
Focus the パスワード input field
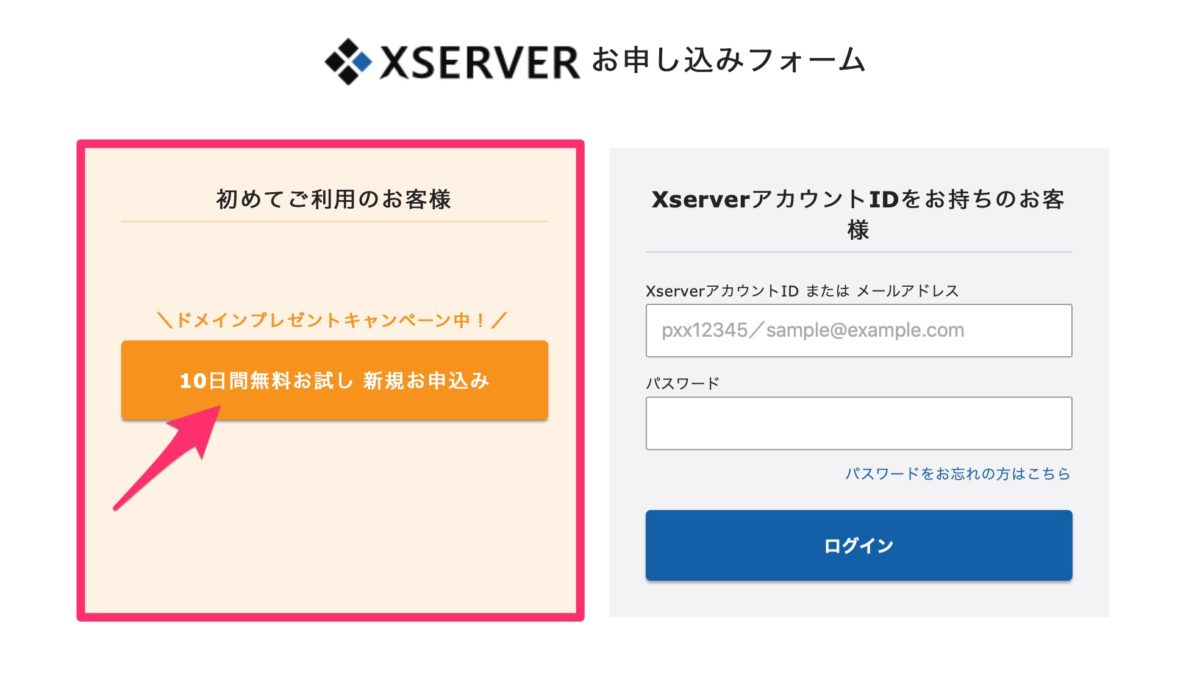pos(859,423)
